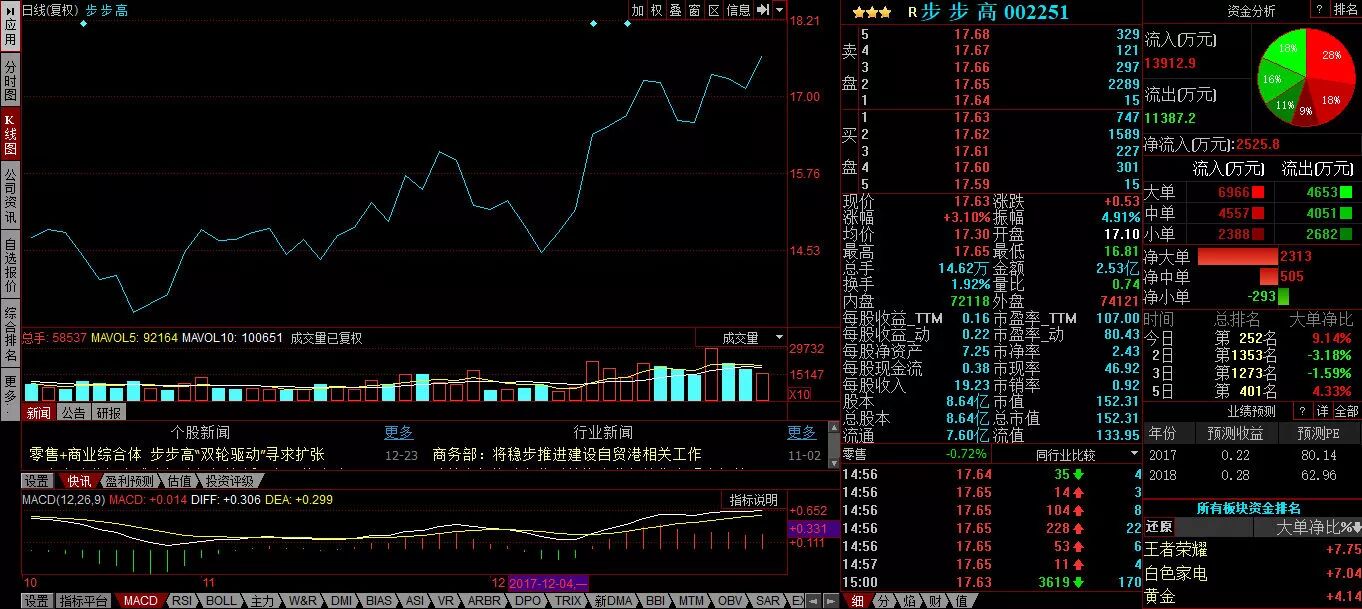
Task: Click the 白色家电 sector row
Action: click(1252, 573)
